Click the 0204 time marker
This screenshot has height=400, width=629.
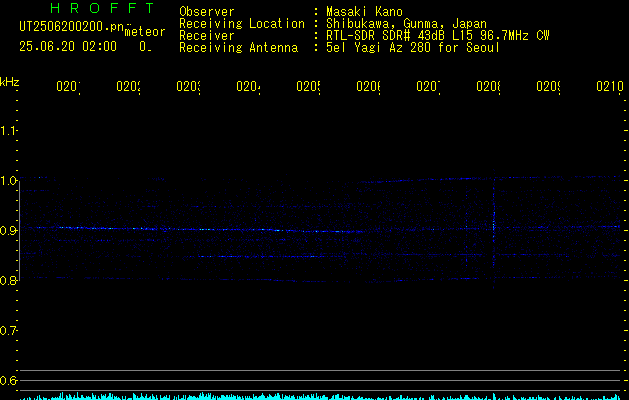click(x=248, y=86)
